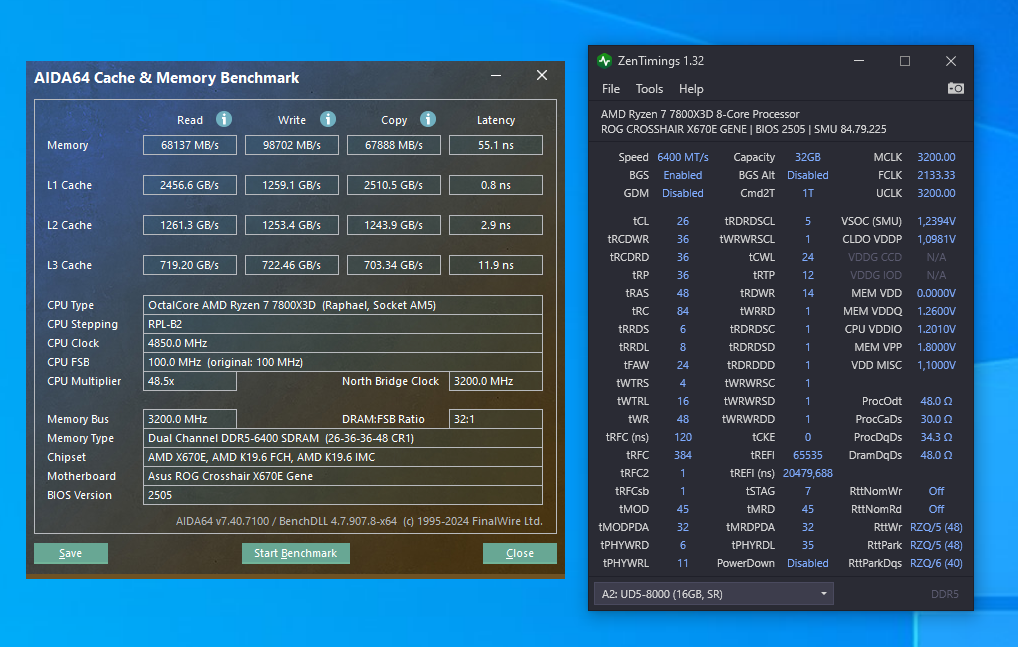Click the CPU Stepping field RPL-B2

click(x=343, y=324)
